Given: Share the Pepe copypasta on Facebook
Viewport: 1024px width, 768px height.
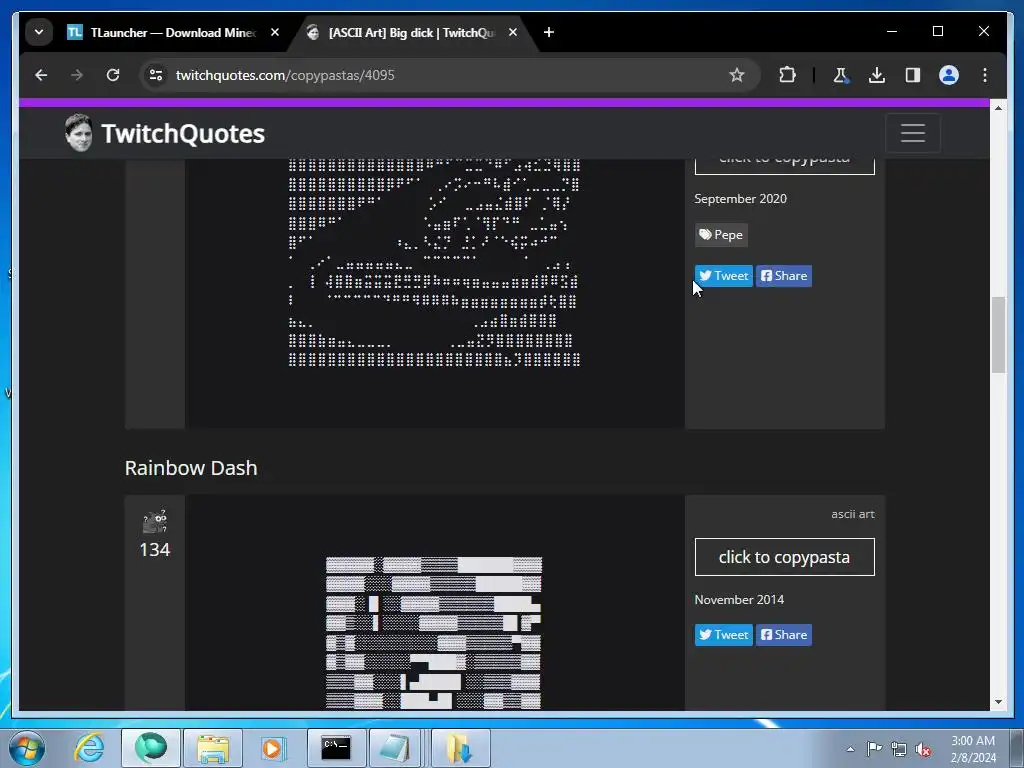Looking at the screenshot, I should click(784, 276).
